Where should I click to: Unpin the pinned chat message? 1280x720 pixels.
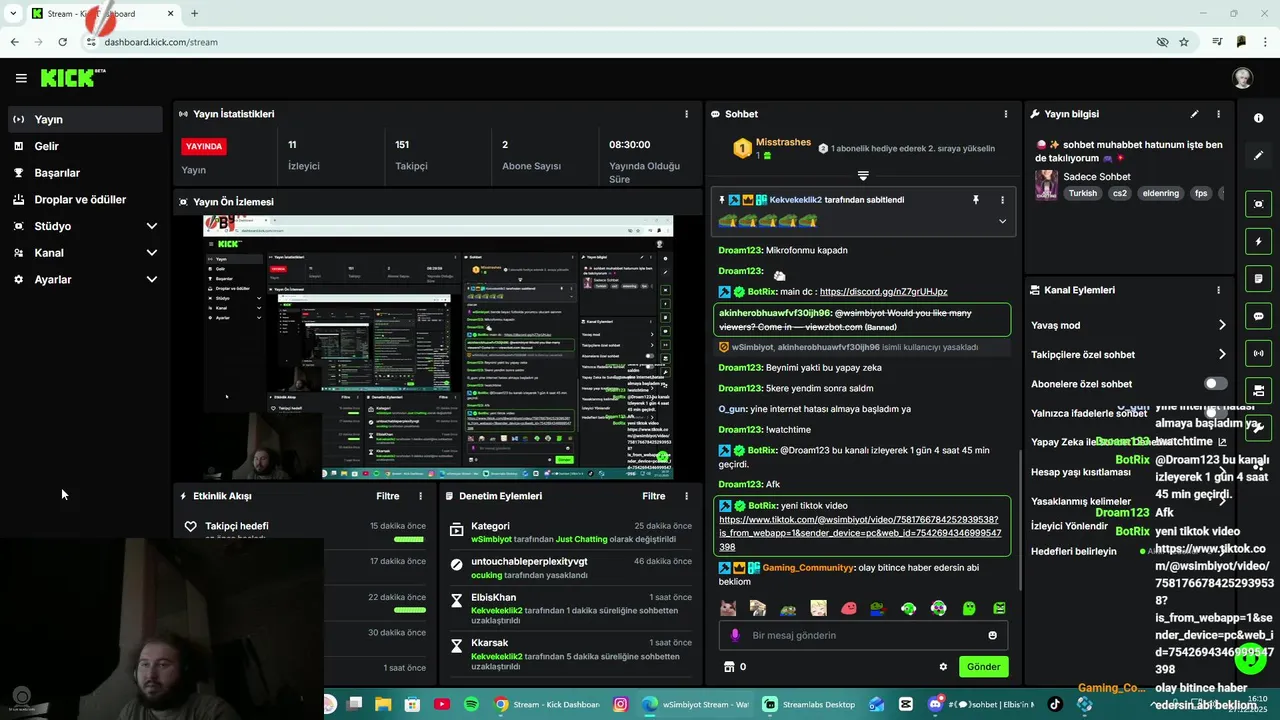click(976, 200)
